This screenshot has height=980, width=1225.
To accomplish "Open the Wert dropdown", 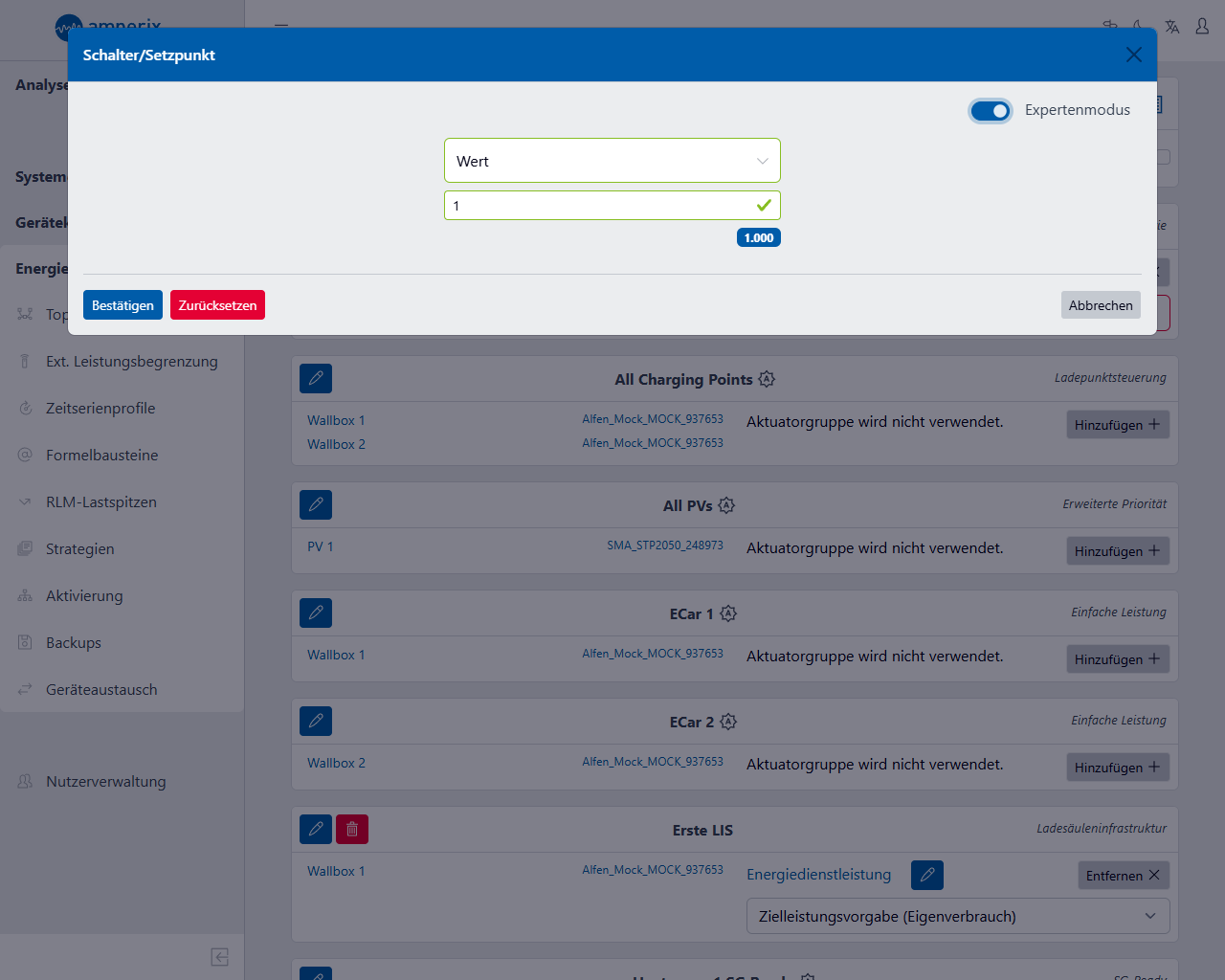I will click(x=612, y=161).
